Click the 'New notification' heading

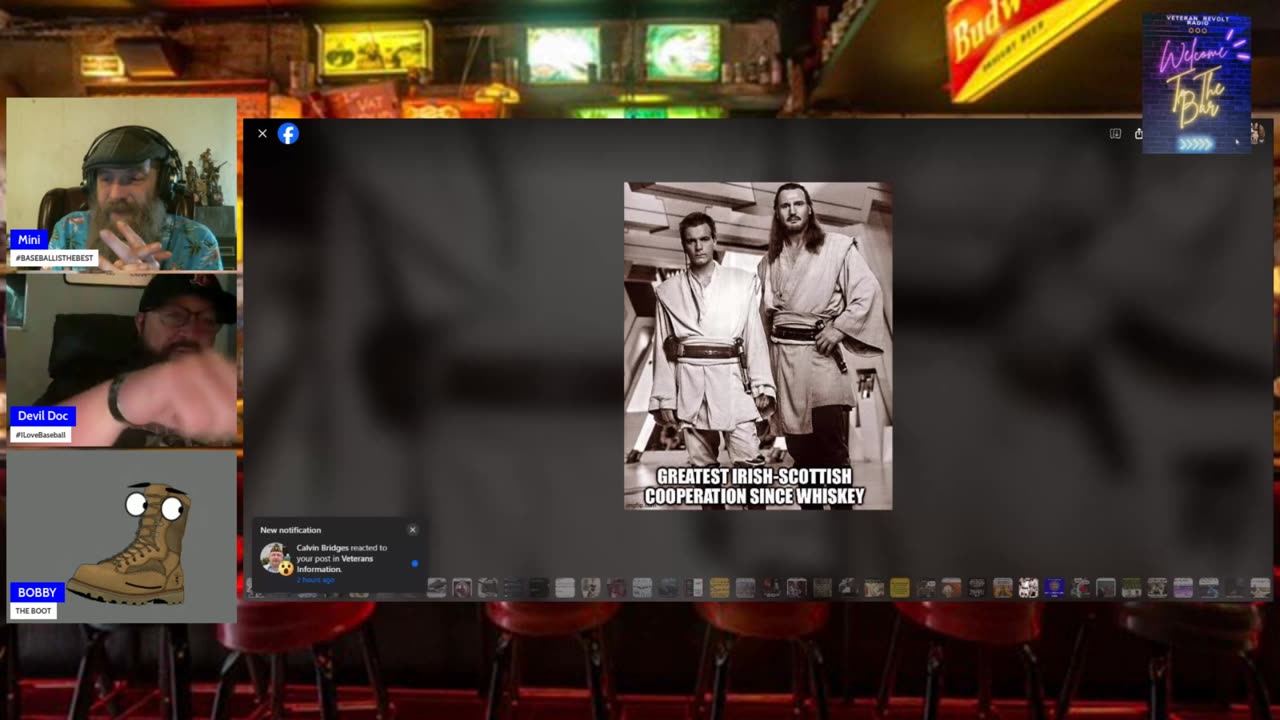pos(290,530)
